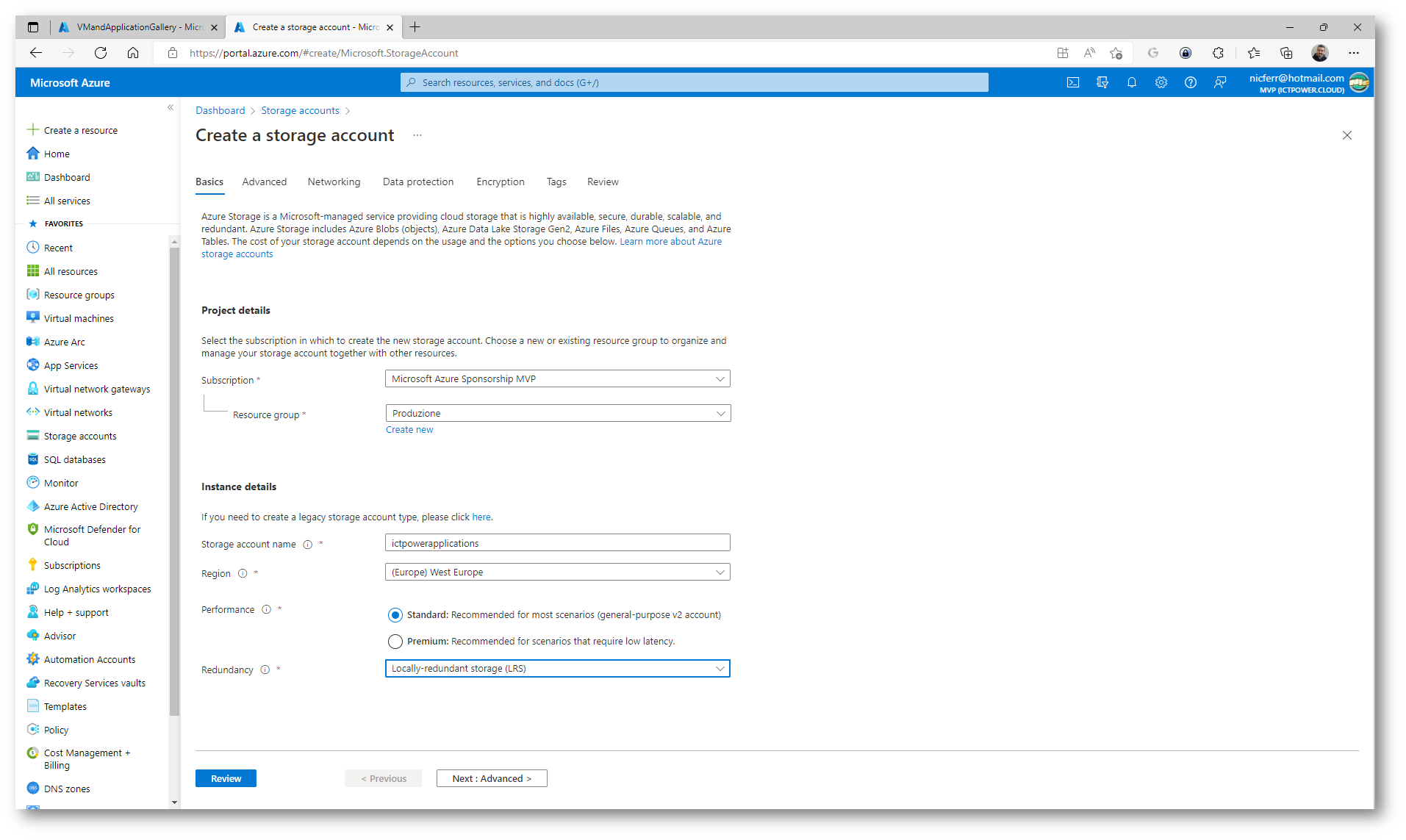Click Storage accounts breadcrumb link
Viewport: 1406px width, 840px height.
(x=300, y=110)
